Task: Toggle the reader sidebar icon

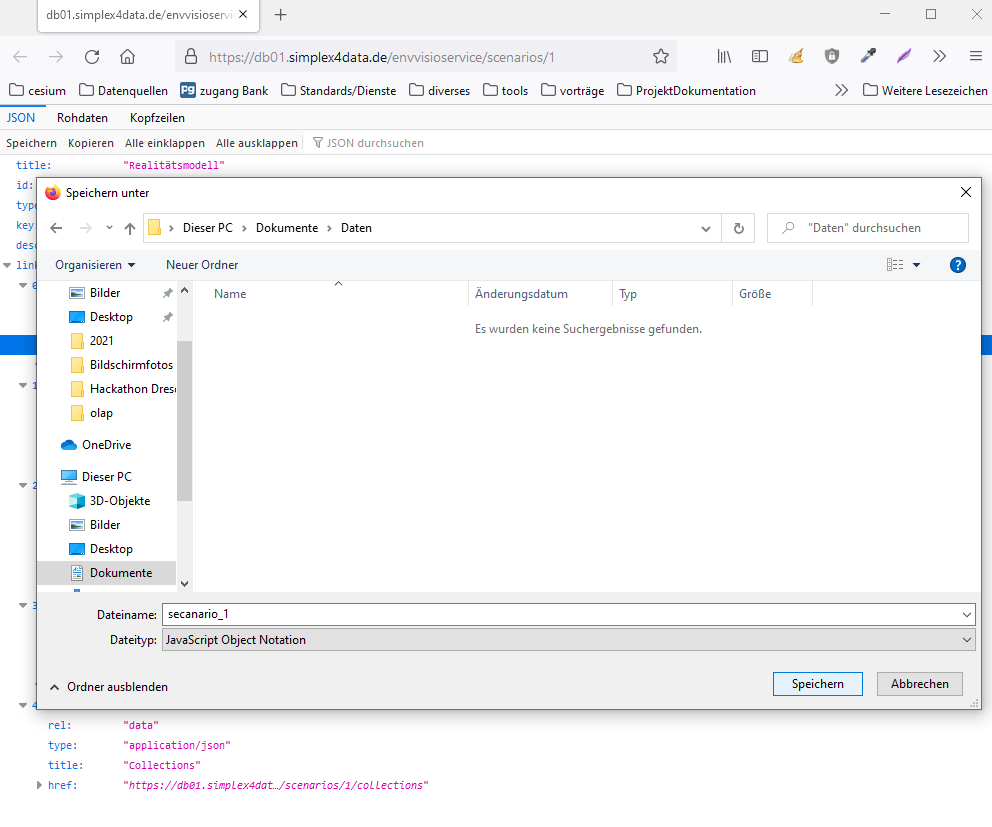Action: point(760,56)
